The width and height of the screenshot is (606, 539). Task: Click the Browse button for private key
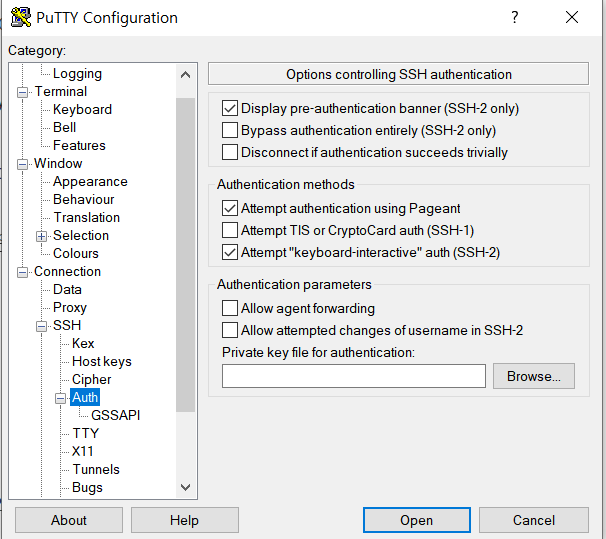(534, 376)
